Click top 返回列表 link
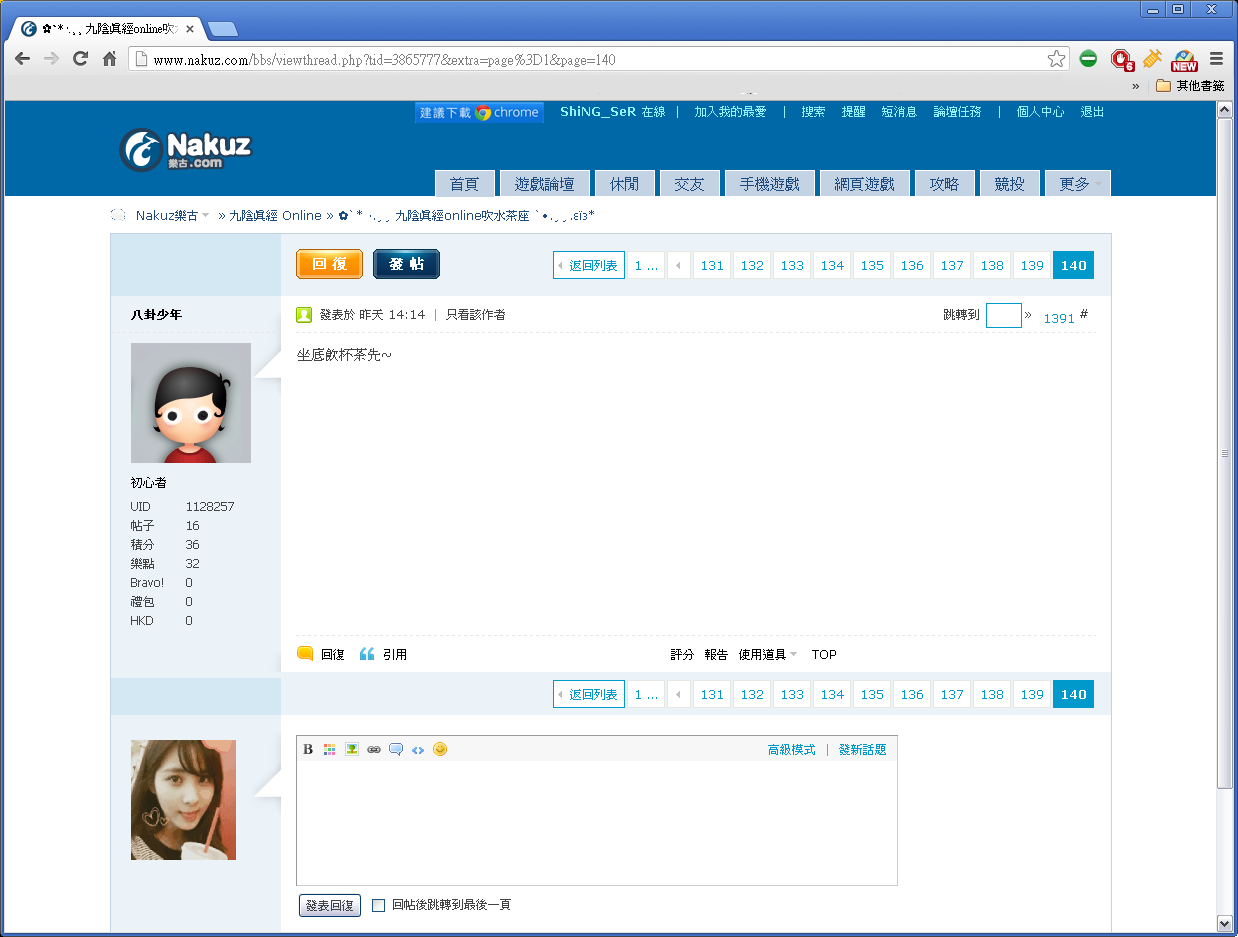The height and width of the screenshot is (937, 1238). (x=589, y=265)
